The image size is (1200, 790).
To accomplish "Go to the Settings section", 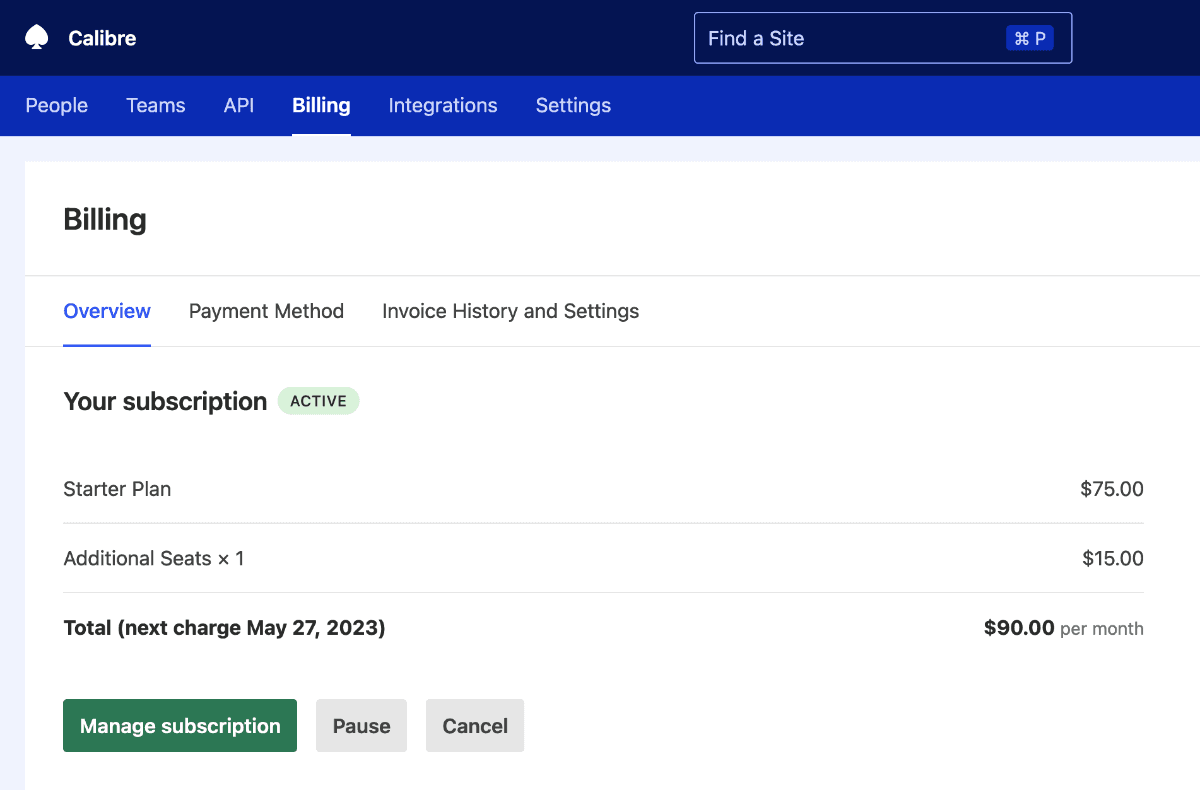I will [572, 105].
